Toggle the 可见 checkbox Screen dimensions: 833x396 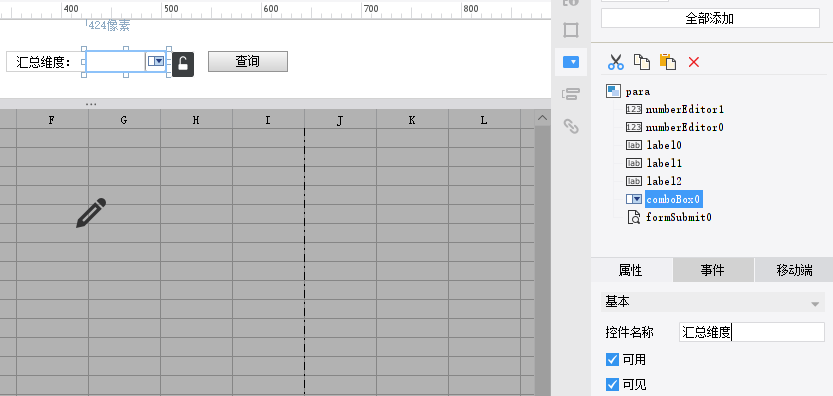coord(613,384)
